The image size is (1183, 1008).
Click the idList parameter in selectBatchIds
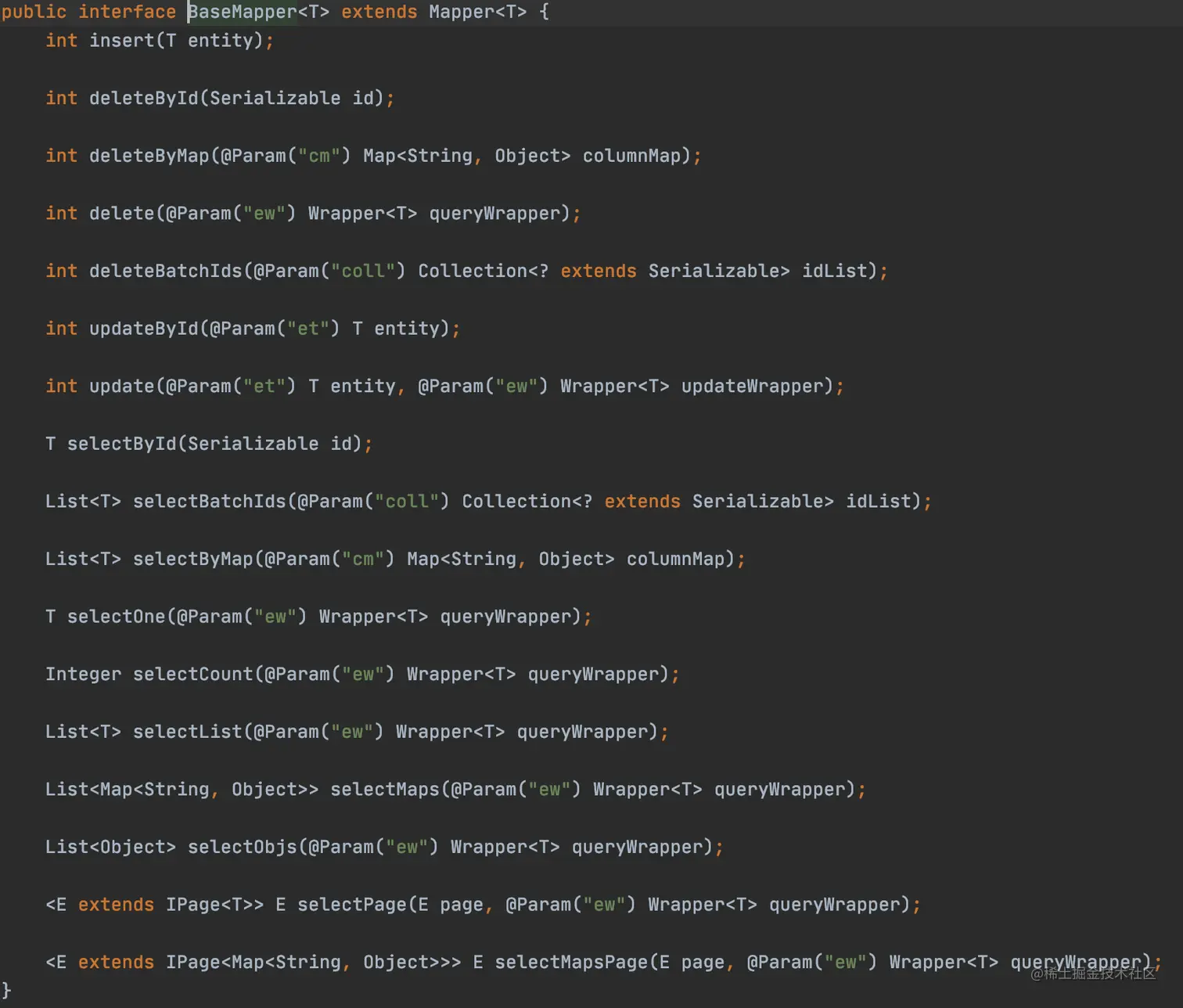click(x=879, y=501)
